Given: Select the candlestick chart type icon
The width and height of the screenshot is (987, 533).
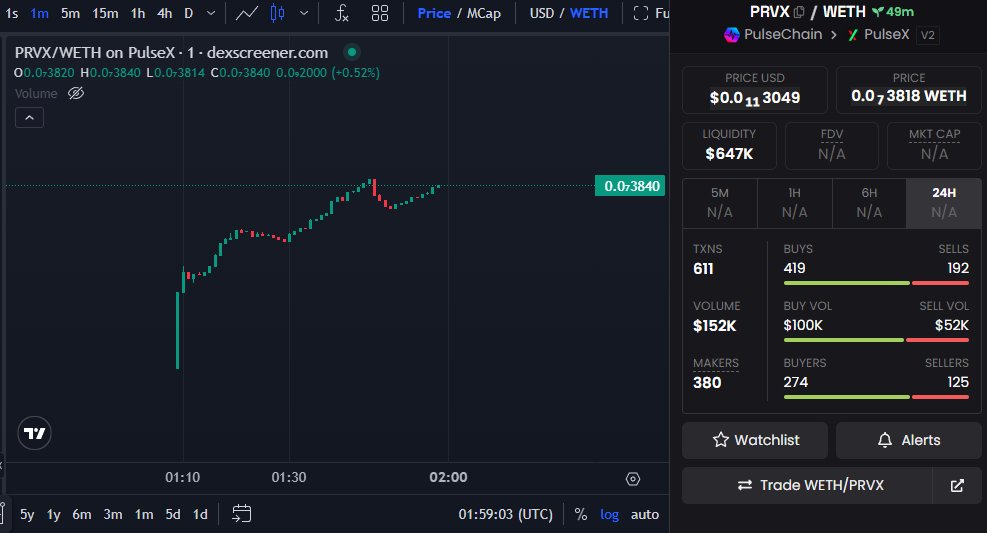Looking at the screenshot, I should coord(277,13).
